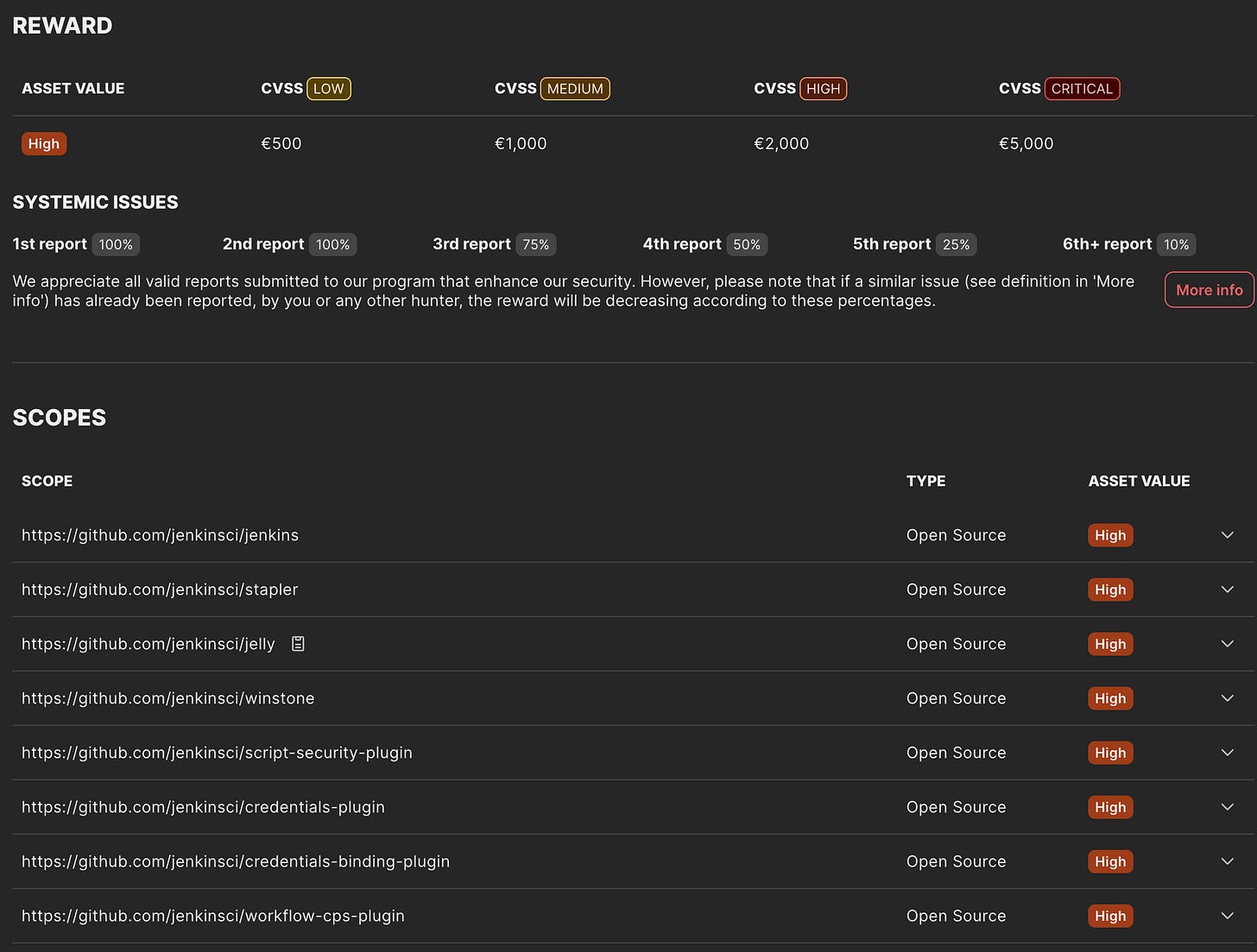Click the SYSTEMIC ISSUES heading

click(95, 202)
